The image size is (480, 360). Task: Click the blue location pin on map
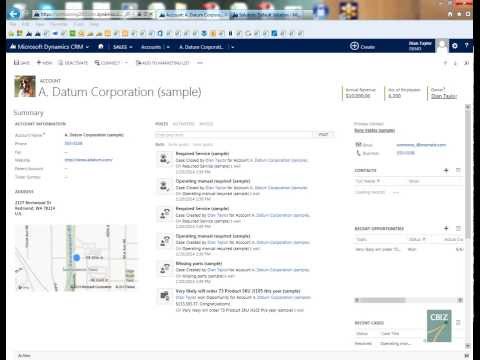(77, 257)
